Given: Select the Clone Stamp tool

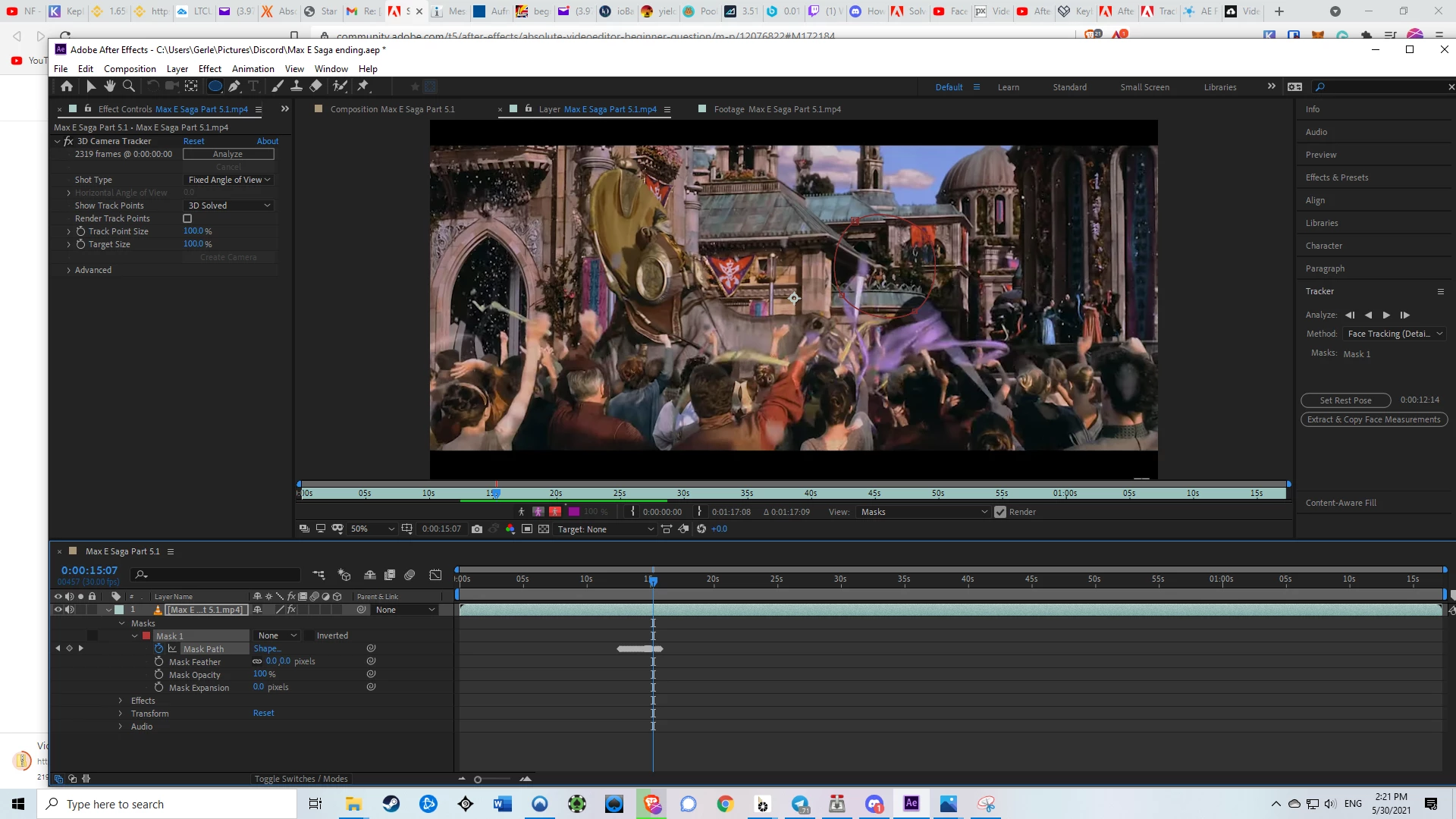Looking at the screenshot, I should click(297, 86).
